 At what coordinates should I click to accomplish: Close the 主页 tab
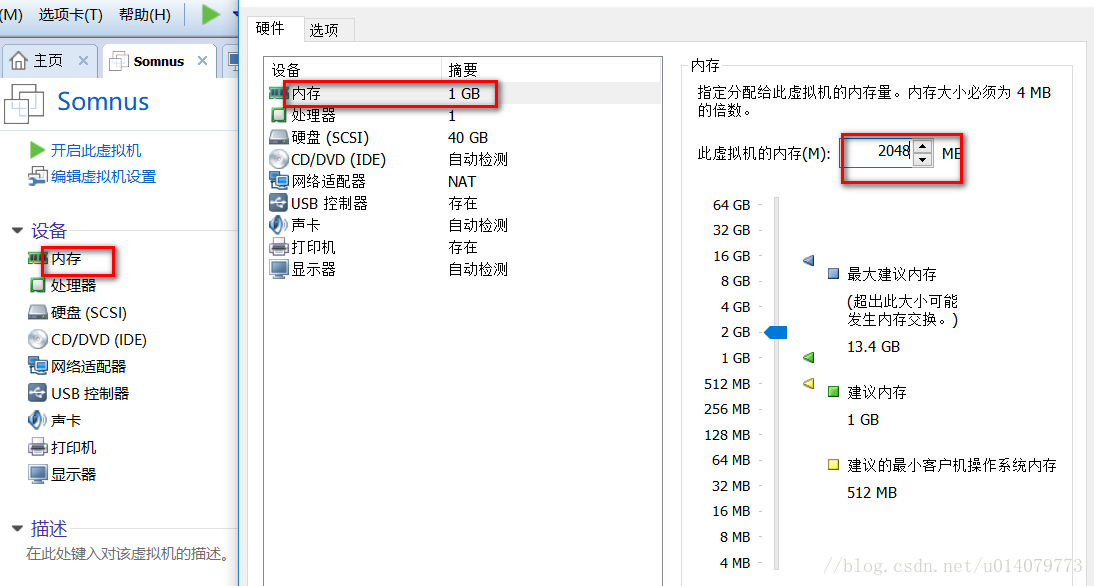[83, 61]
